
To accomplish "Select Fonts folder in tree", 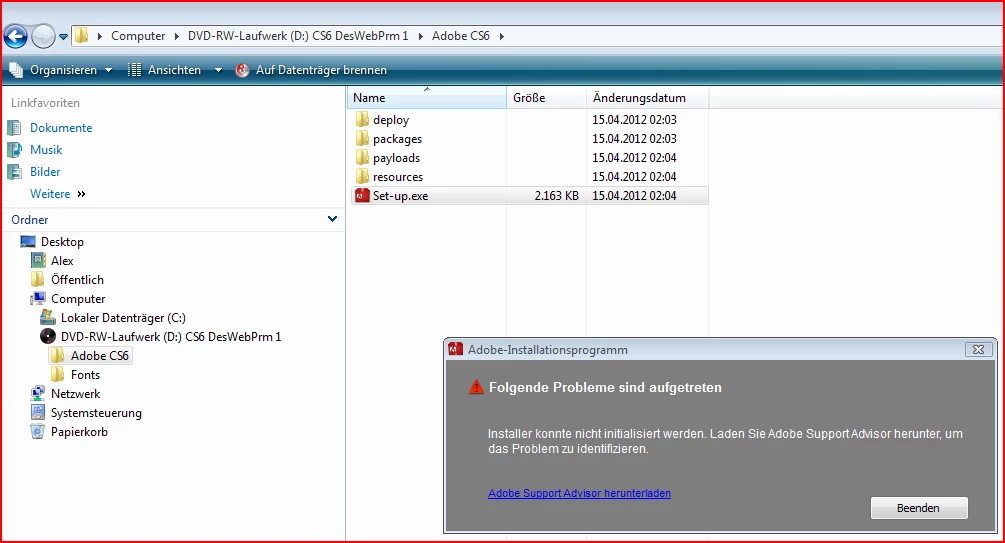I will tap(85, 374).
